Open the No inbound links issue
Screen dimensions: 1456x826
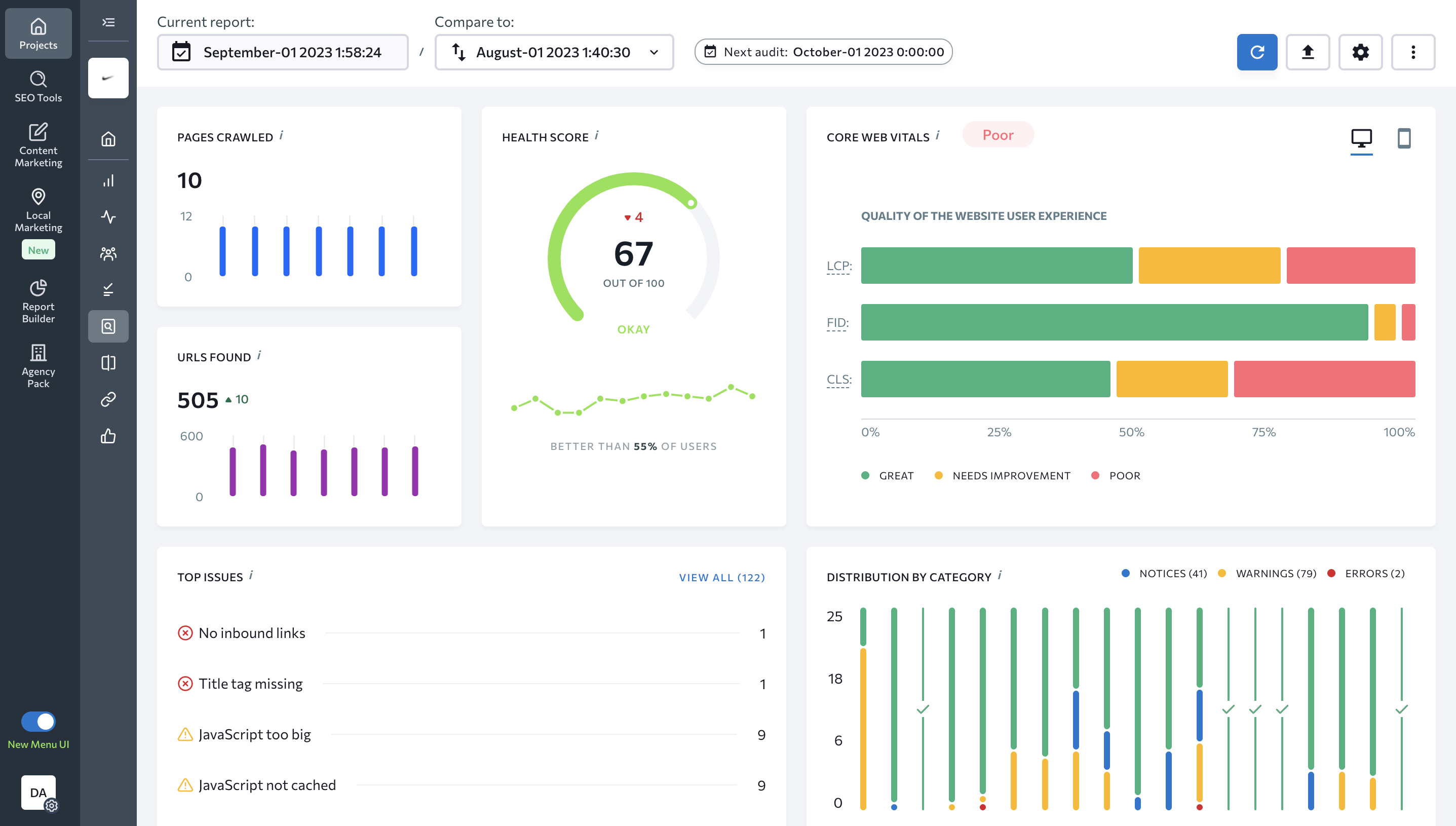point(251,633)
